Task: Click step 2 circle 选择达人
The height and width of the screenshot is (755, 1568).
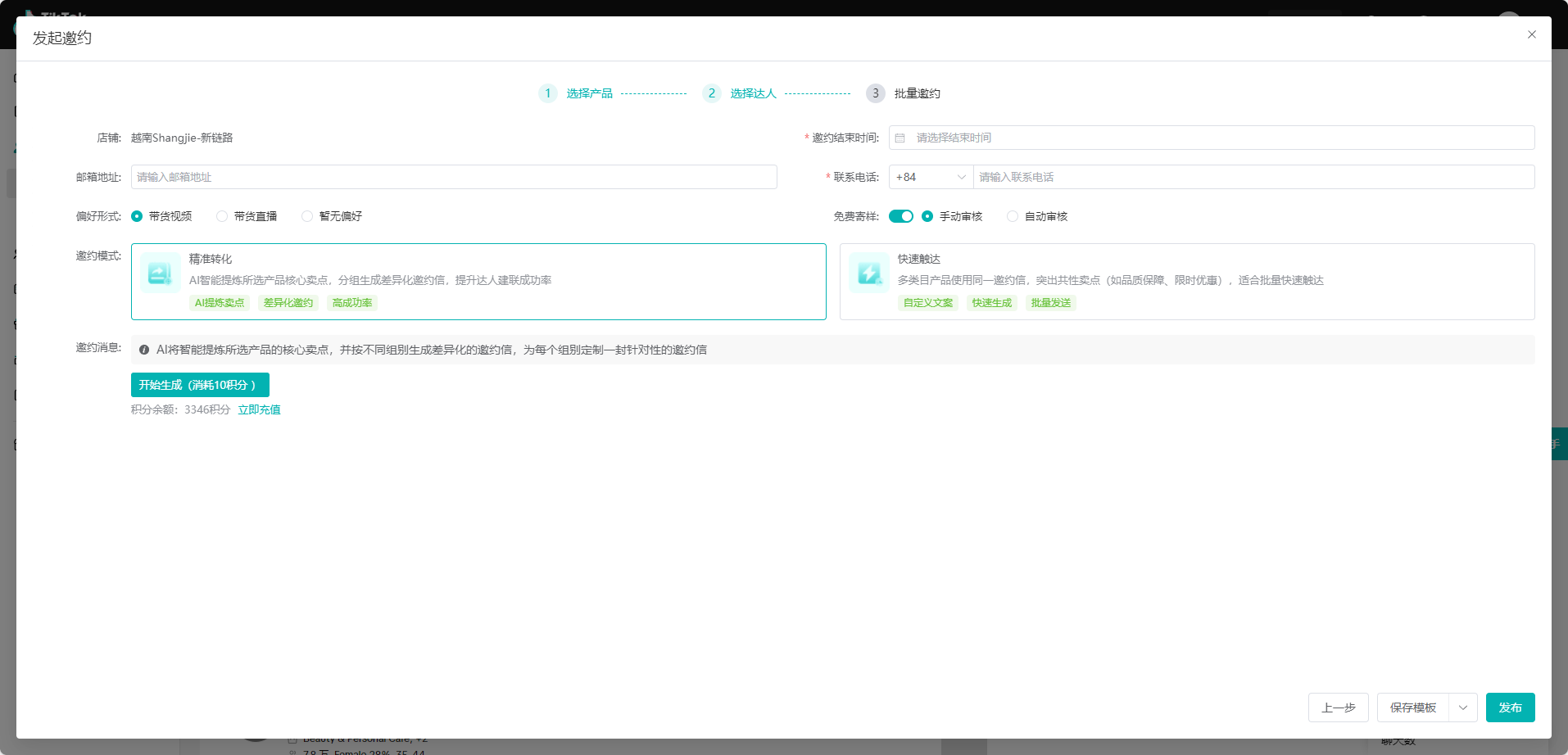Action: [712, 93]
